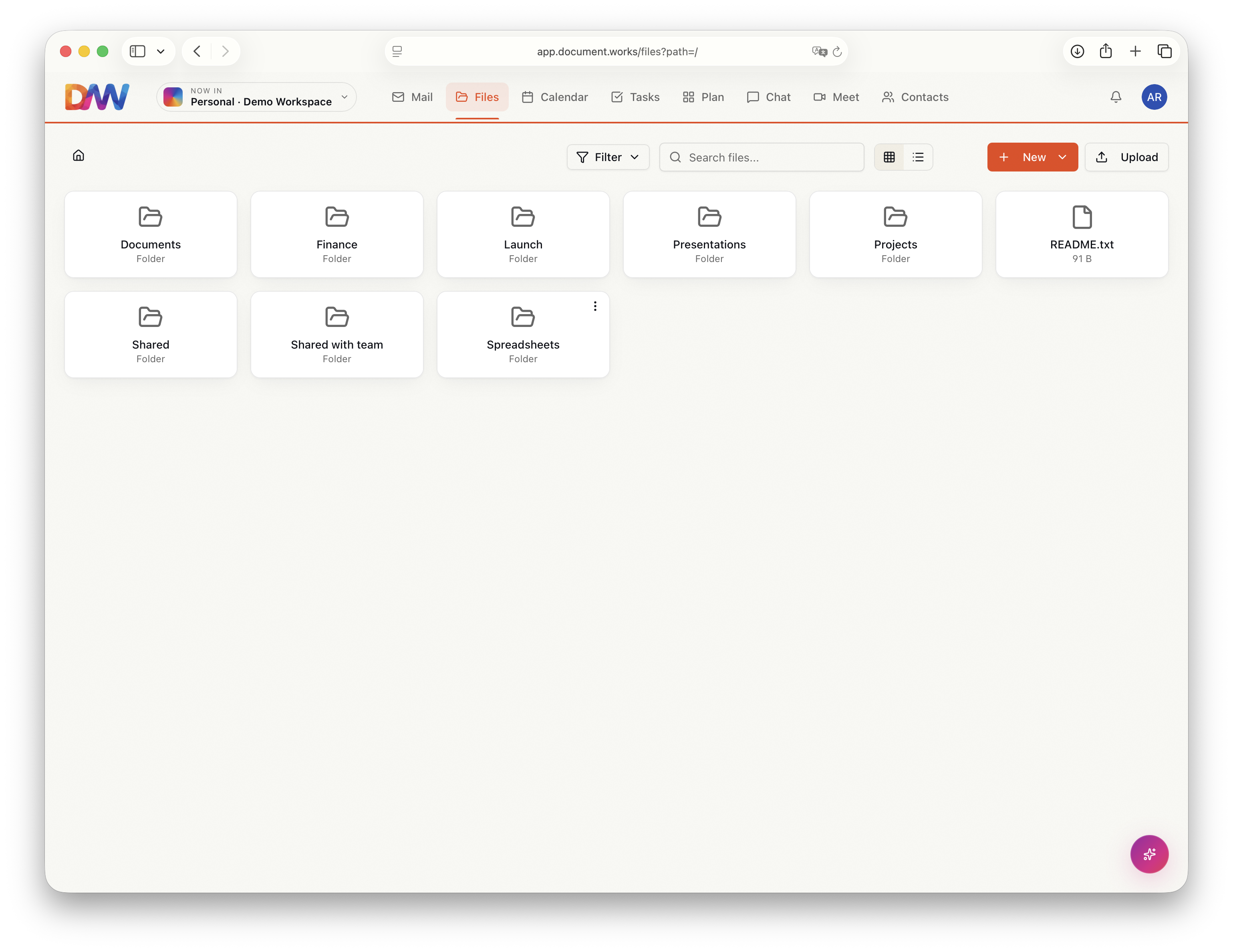Click the DW logo

(x=97, y=97)
